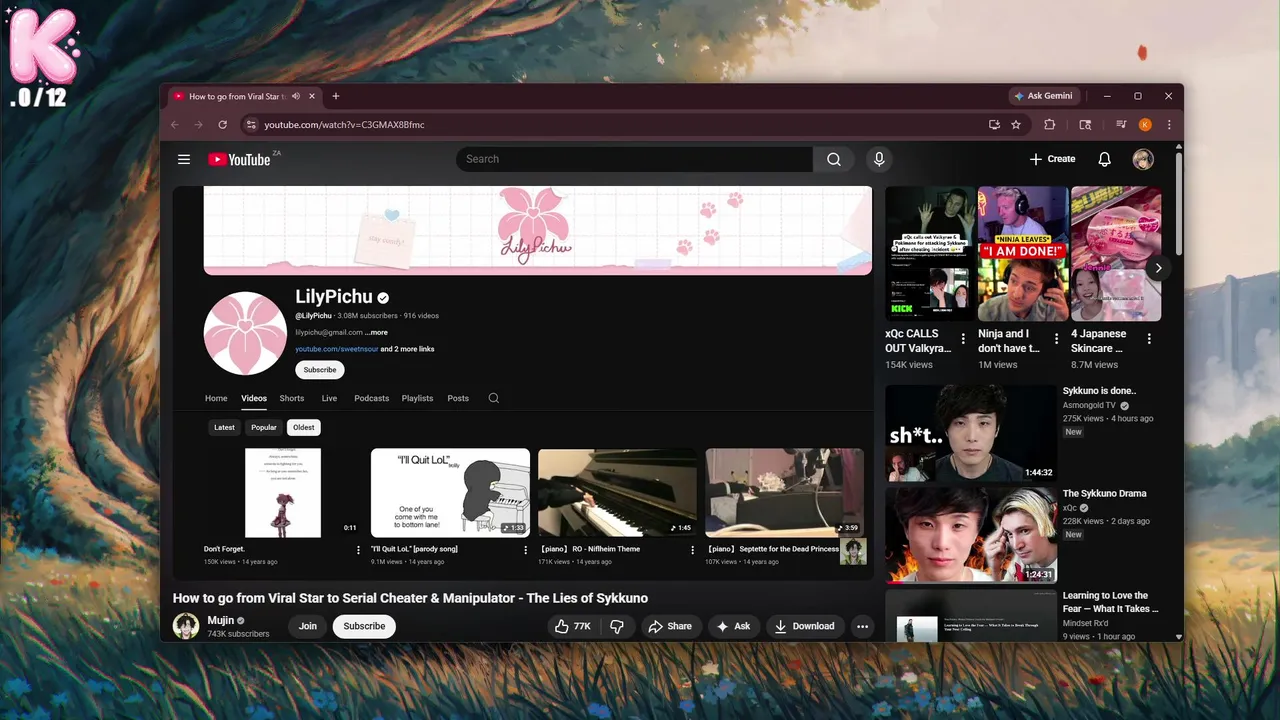Dislike the Sykkuno video
Image resolution: width=1280 pixels, height=720 pixels.
click(617, 626)
